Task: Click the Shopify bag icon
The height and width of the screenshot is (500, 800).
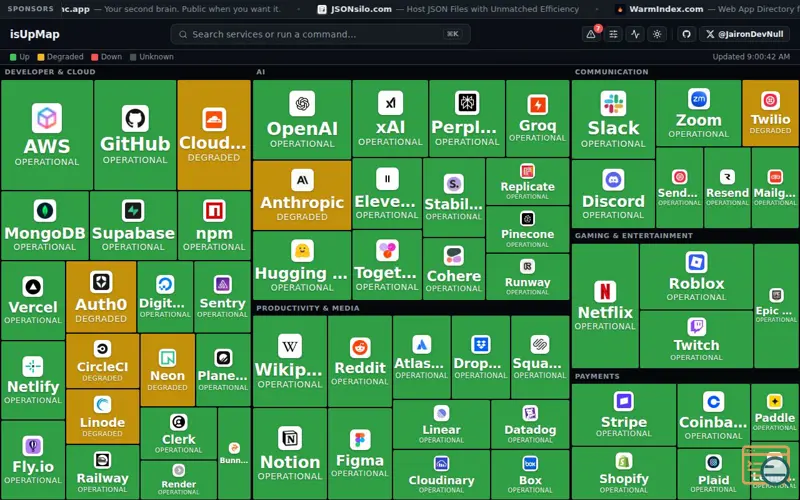Action: point(623,461)
